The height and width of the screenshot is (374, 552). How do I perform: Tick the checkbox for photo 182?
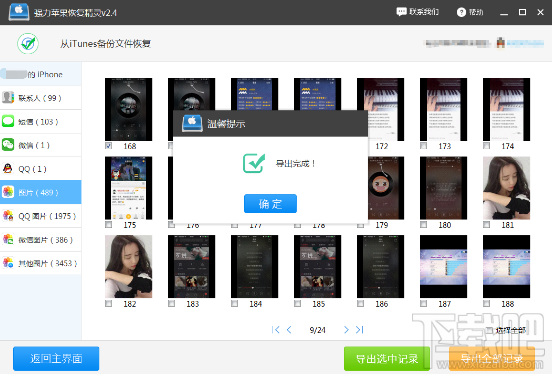(108, 304)
